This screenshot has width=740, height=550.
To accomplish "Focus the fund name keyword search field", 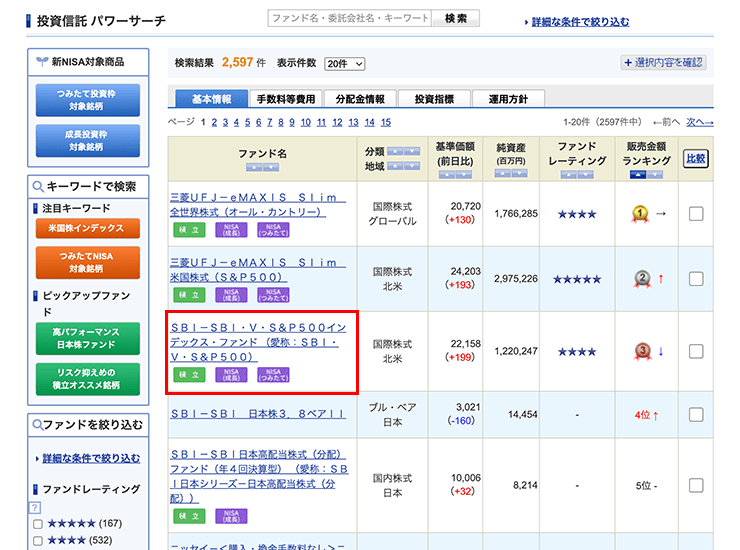I will 349,19.
